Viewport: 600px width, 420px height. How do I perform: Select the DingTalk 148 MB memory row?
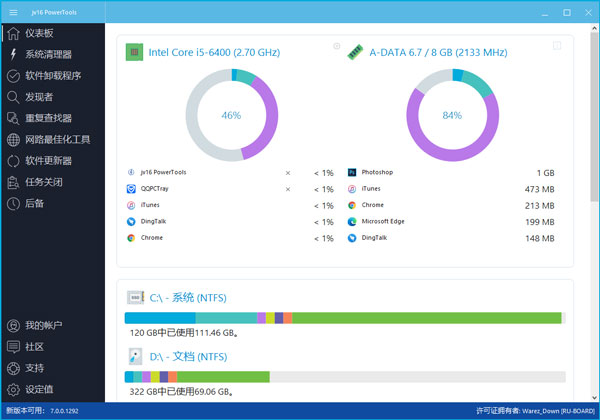pyautogui.click(x=451, y=238)
